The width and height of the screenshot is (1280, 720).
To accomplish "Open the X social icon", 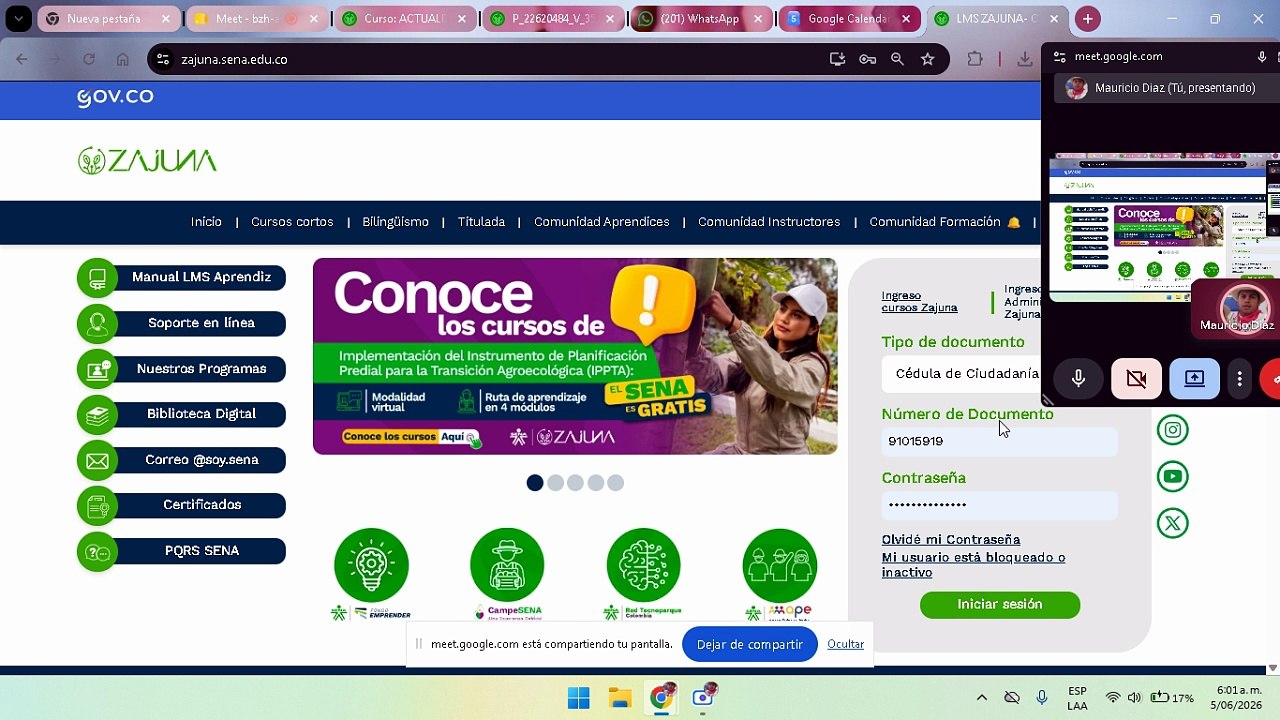I will [1173, 523].
